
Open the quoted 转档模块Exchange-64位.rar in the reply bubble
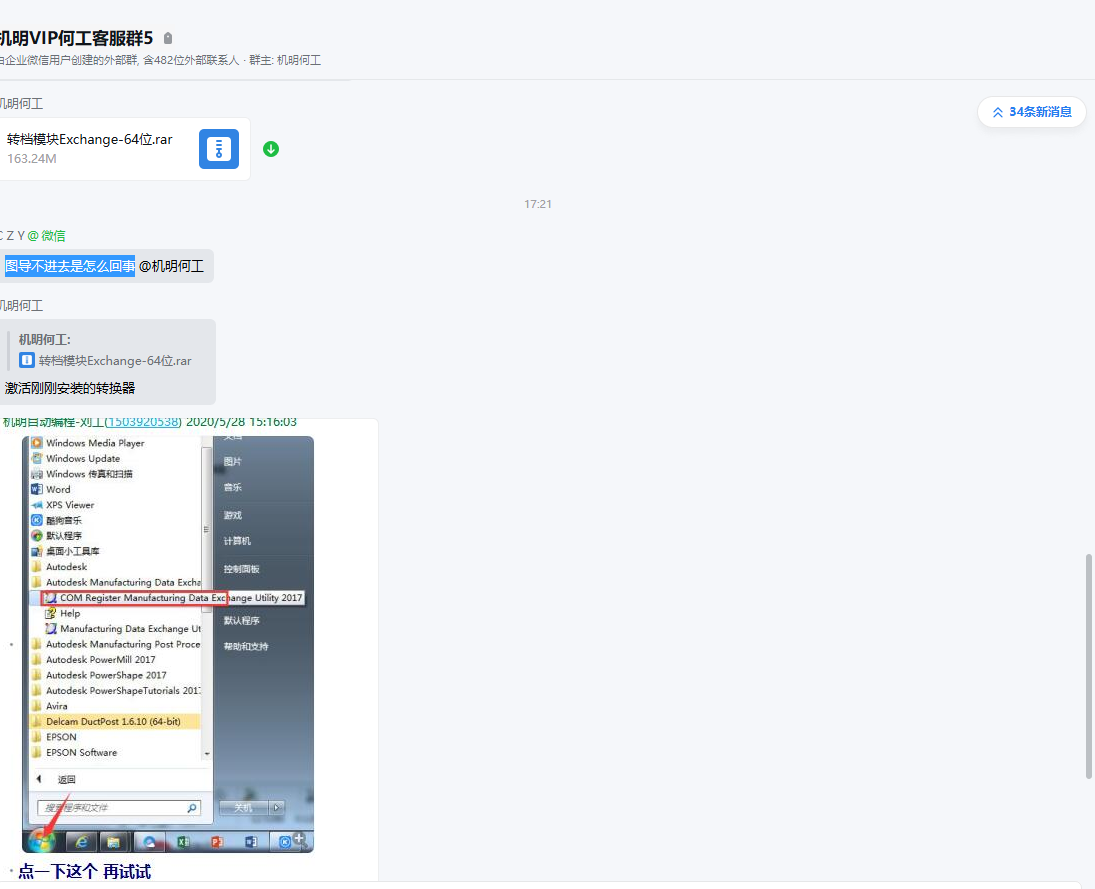pos(115,360)
